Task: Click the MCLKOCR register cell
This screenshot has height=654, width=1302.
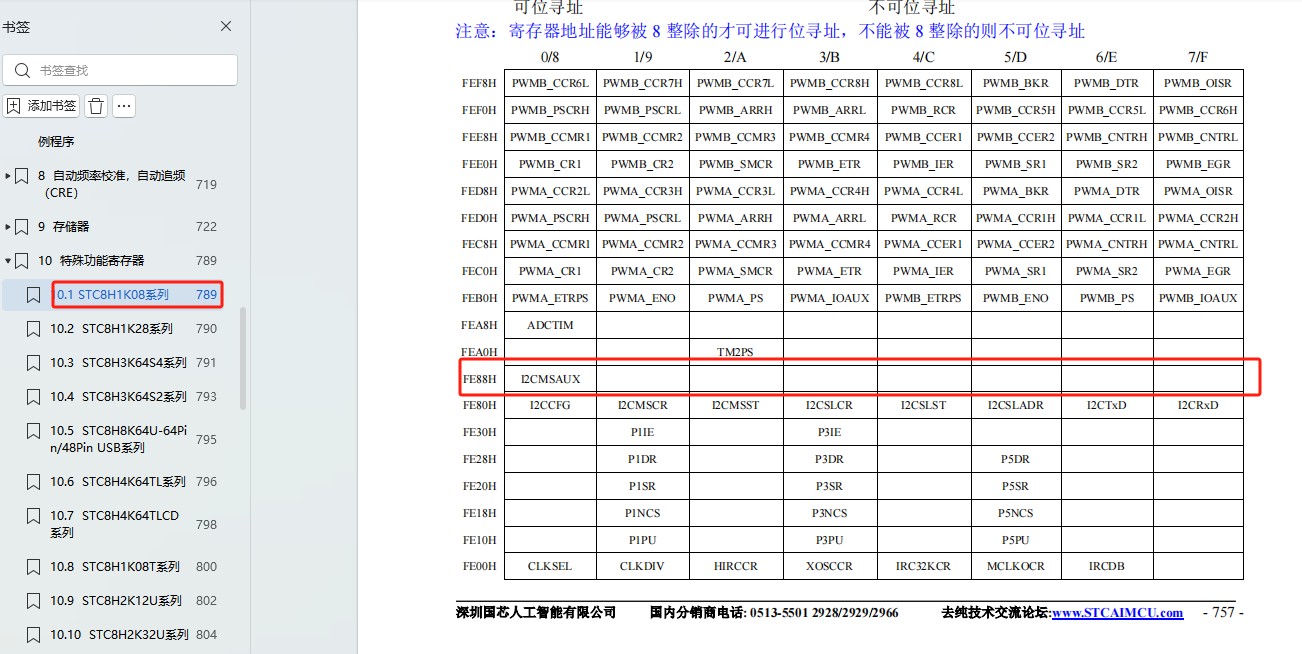Action: pyautogui.click(x=1016, y=566)
